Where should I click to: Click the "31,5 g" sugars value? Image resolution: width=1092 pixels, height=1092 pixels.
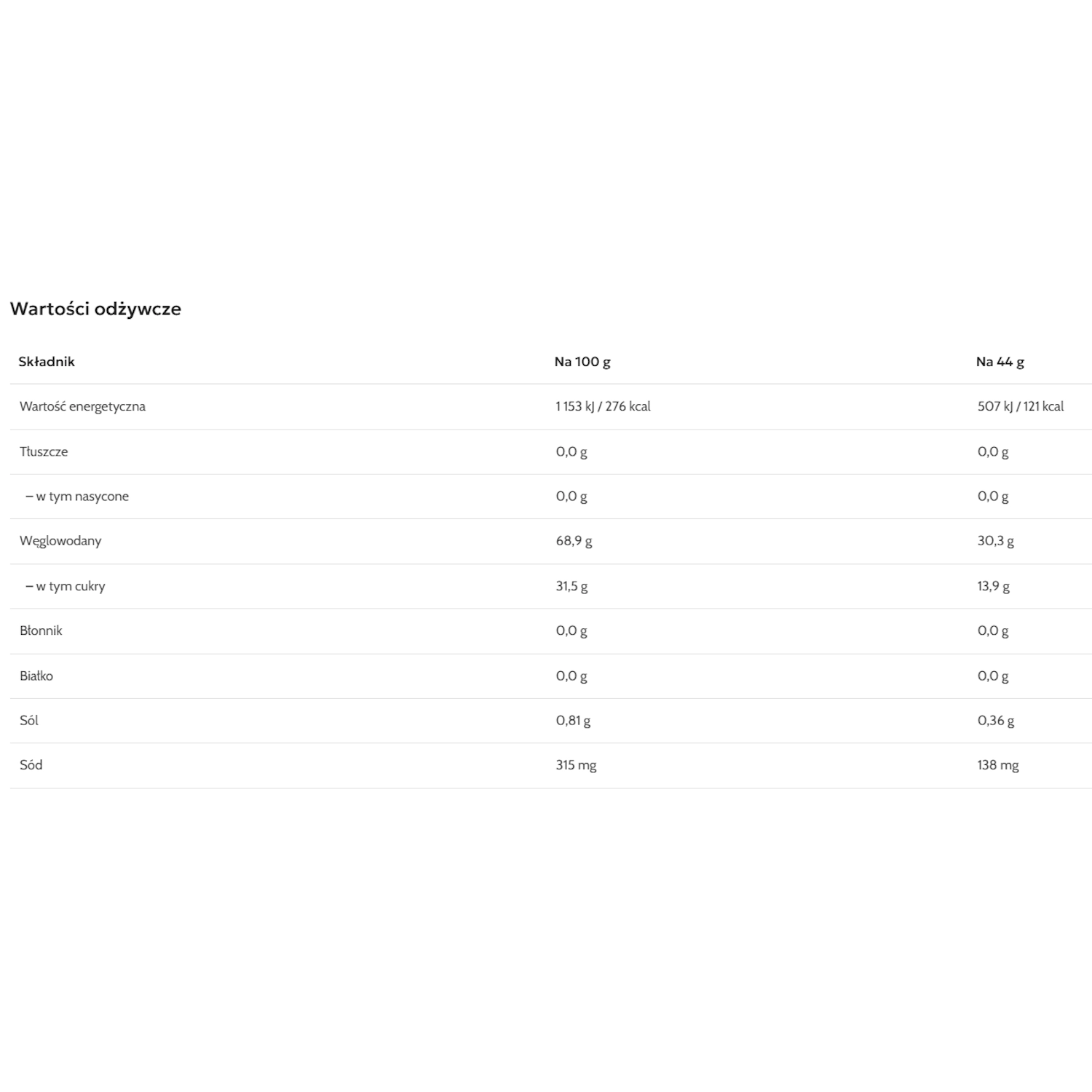click(x=571, y=586)
